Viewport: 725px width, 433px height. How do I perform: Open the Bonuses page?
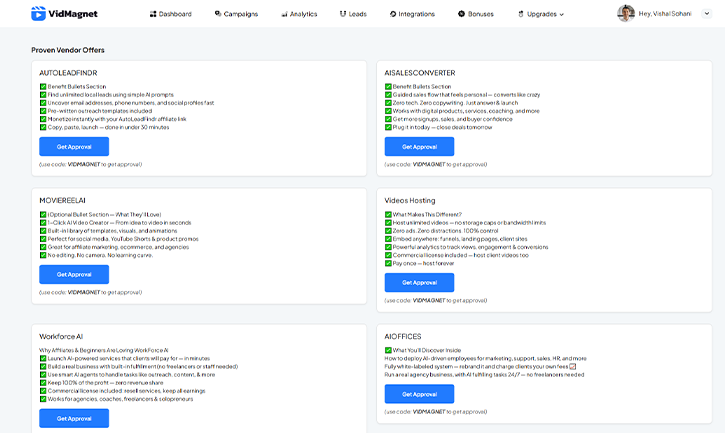[476, 14]
